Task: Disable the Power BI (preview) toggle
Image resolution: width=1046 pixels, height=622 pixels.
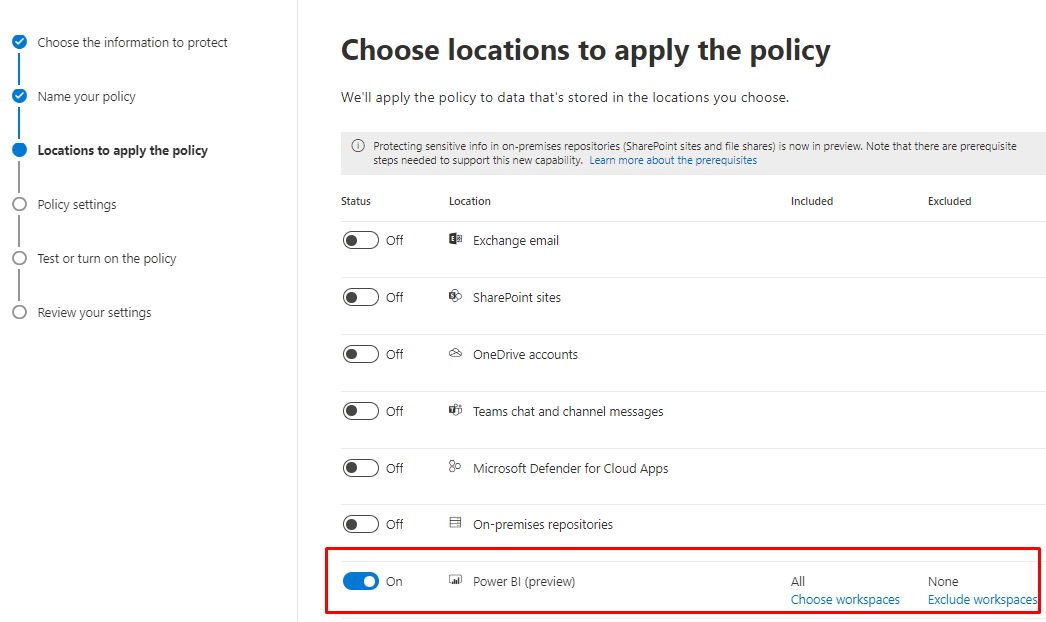Action: pos(361,581)
